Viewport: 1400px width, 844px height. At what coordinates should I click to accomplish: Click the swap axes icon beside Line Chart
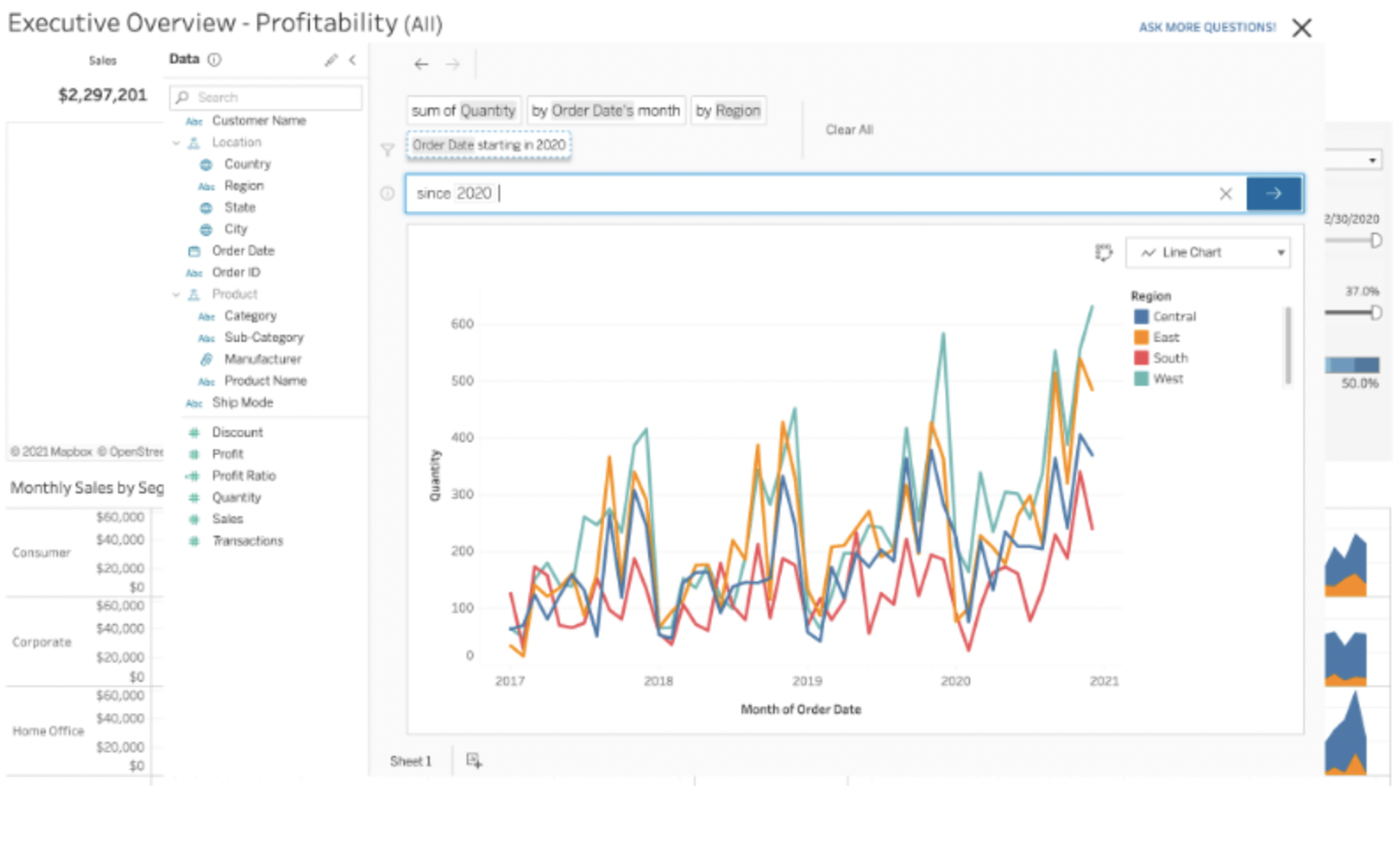(1103, 252)
